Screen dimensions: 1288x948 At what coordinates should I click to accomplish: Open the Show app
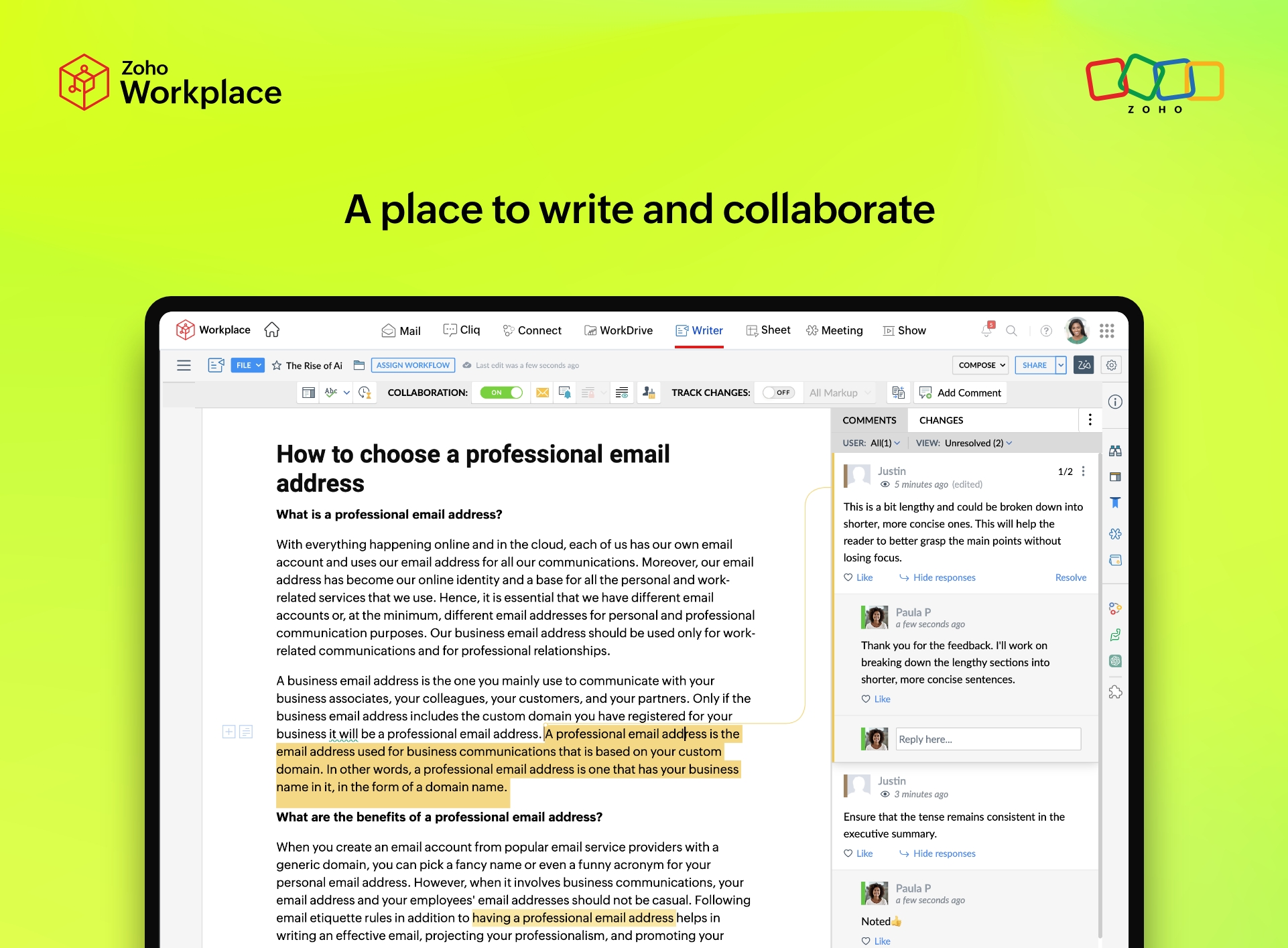point(904,330)
